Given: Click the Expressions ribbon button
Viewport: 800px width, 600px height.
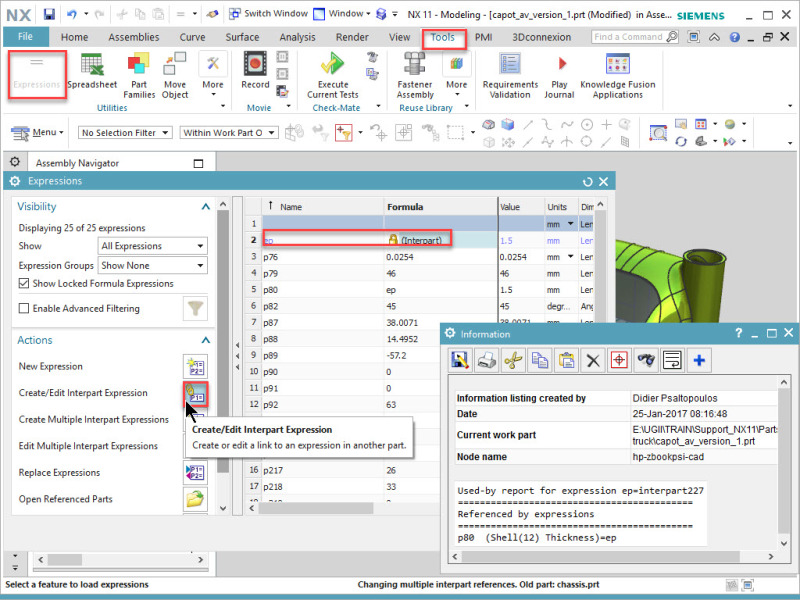Looking at the screenshot, I should click(x=37, y=74).
